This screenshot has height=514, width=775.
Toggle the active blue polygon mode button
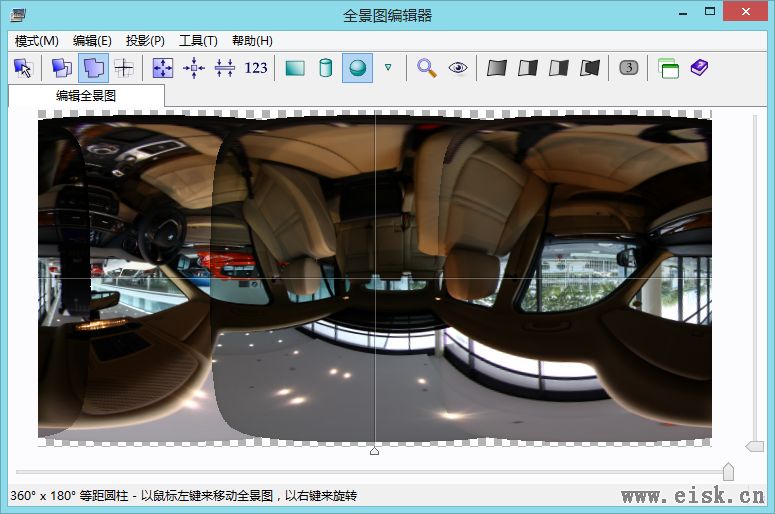(93, 68)
